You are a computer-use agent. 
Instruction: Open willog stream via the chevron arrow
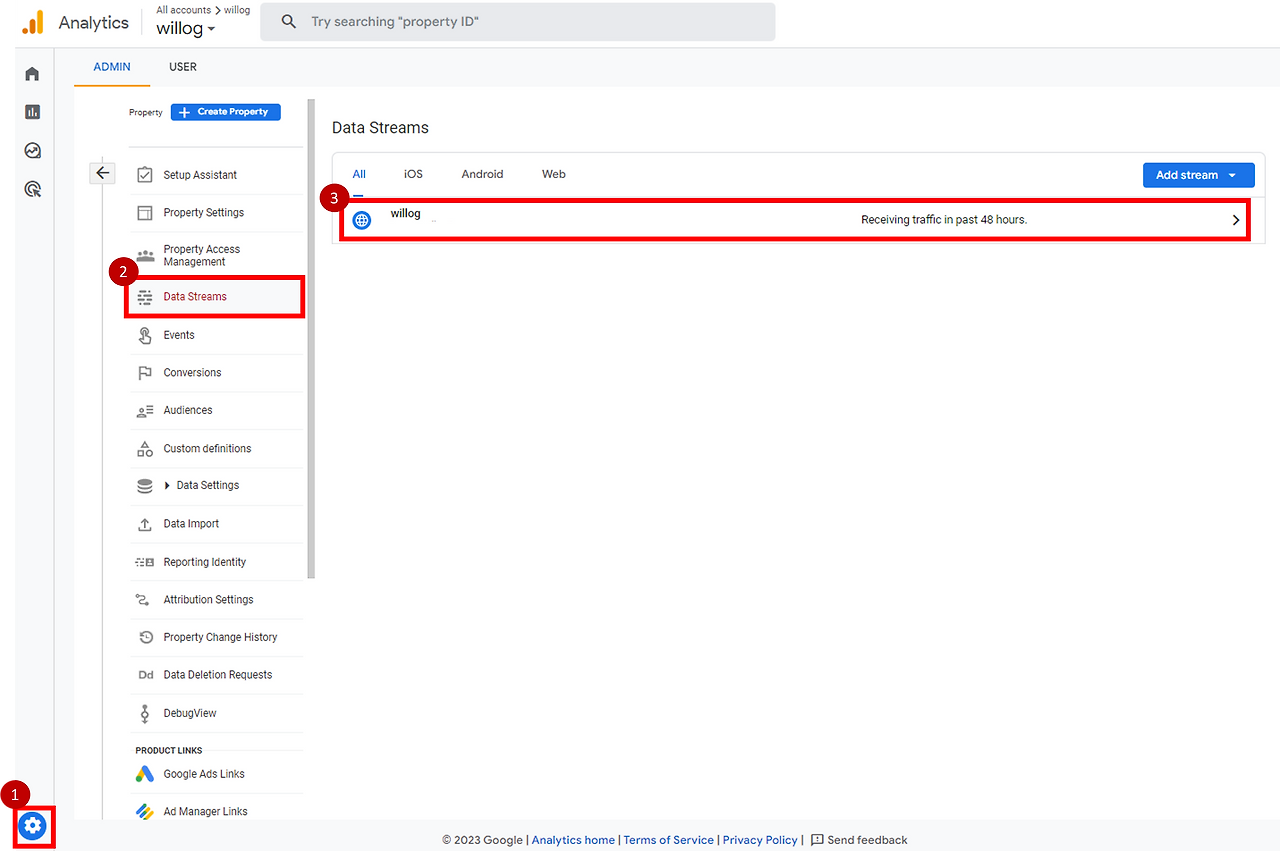[x=1236, y=220]
